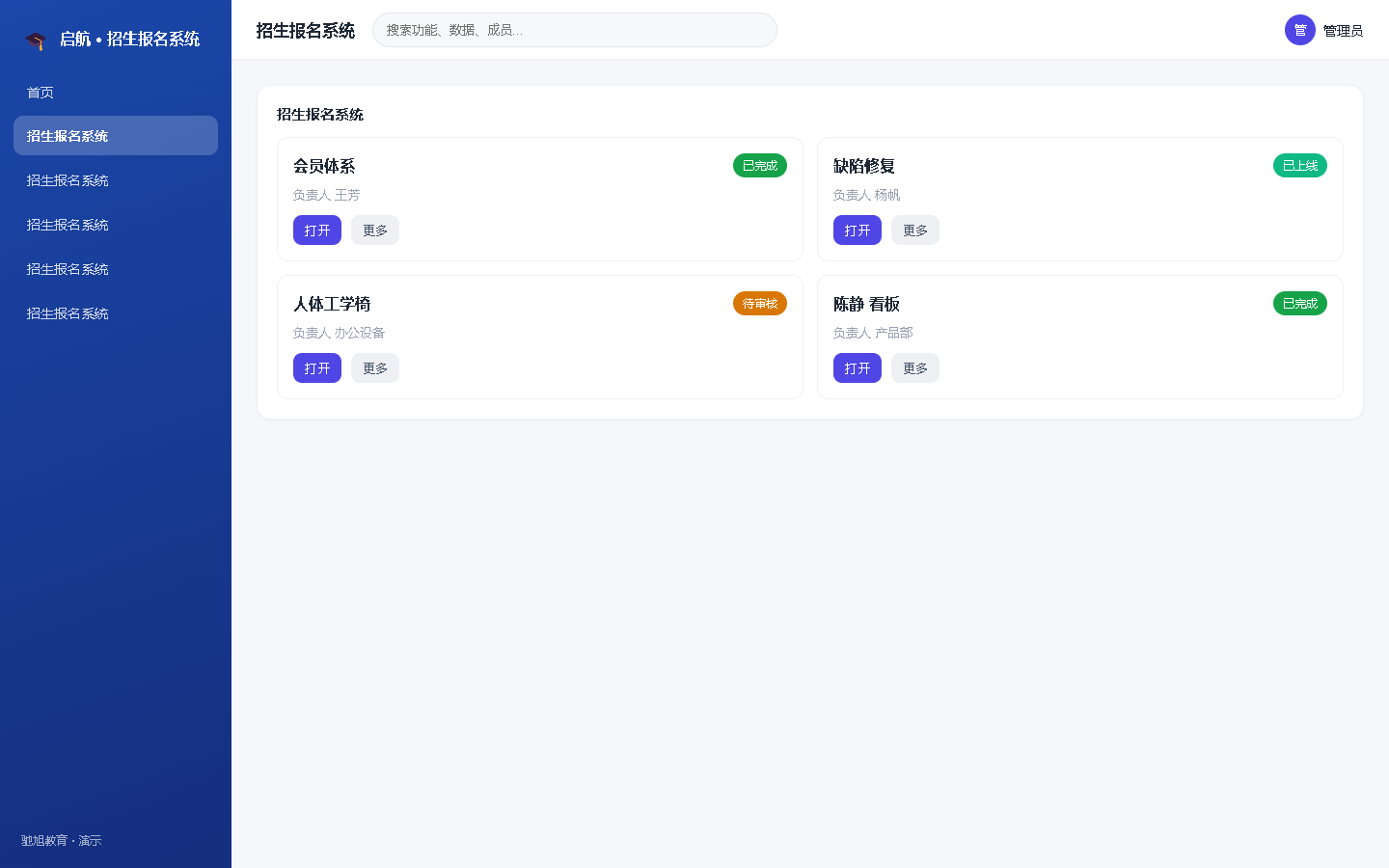
Task: Open the 会员体系 card
Action: coord(317,231)
